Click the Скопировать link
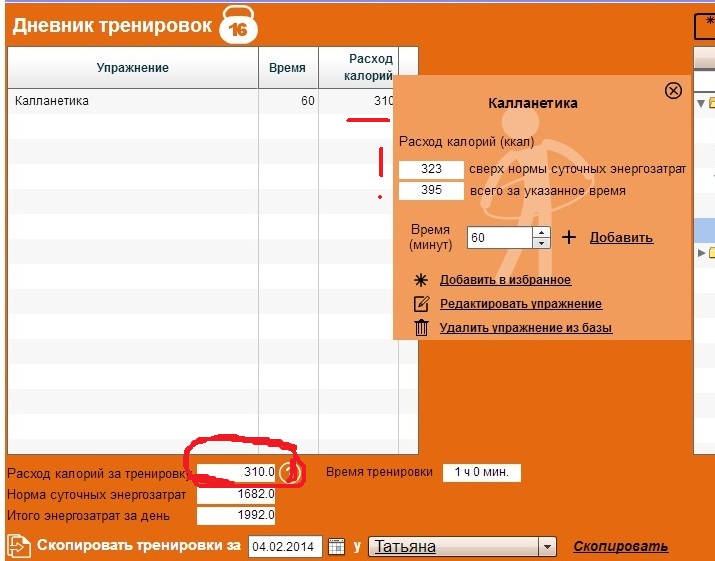Viewport: 715px width, 561px height. (x=620, y=546)
